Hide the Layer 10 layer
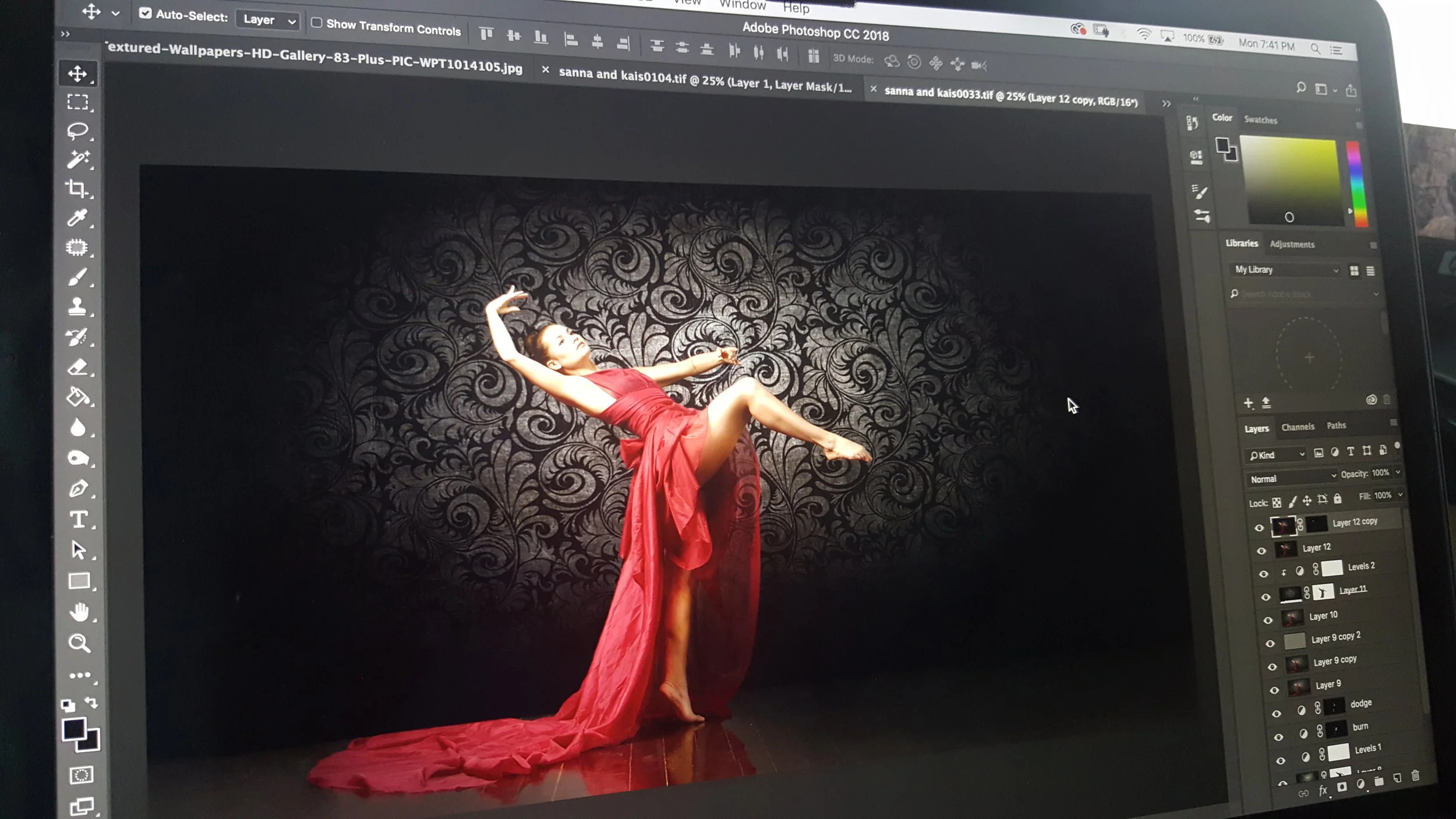Viewport: 1456px width, 819px height. 1268,621
